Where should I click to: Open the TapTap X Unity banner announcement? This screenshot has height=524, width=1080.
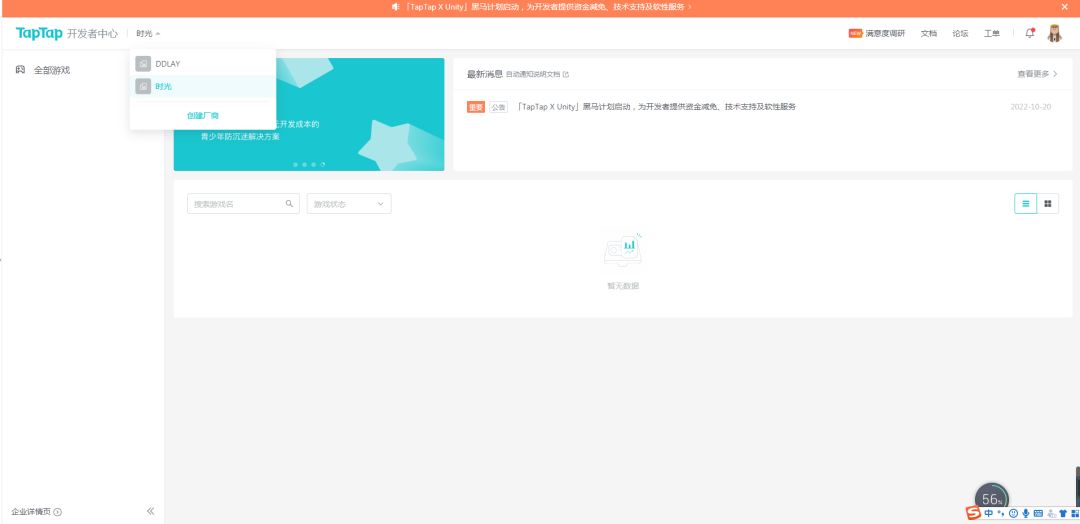tap(547, 7)
